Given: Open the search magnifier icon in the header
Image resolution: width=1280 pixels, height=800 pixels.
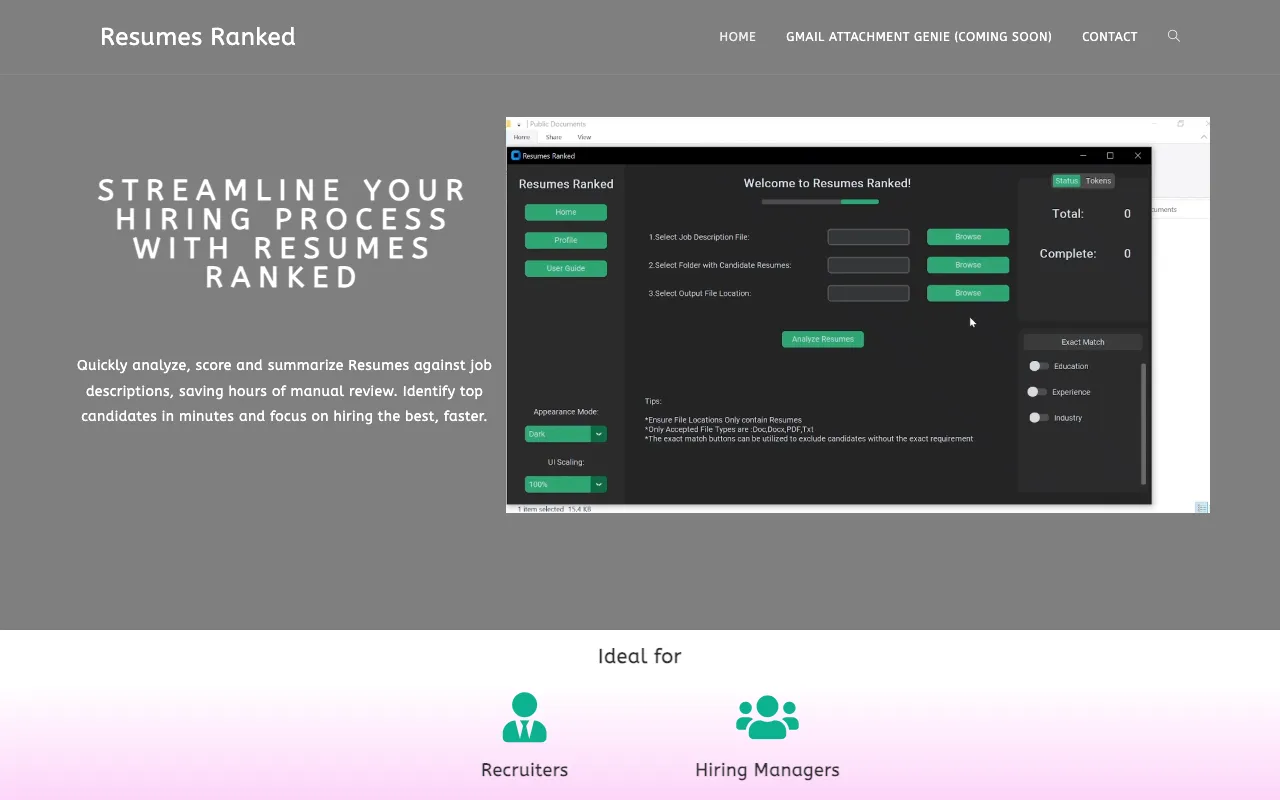Looking at the screenshot, I should (1174, 36).
